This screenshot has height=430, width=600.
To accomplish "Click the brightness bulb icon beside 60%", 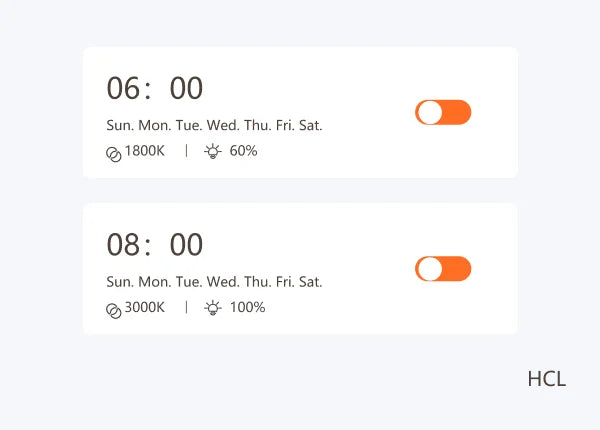I will (212, 152).
